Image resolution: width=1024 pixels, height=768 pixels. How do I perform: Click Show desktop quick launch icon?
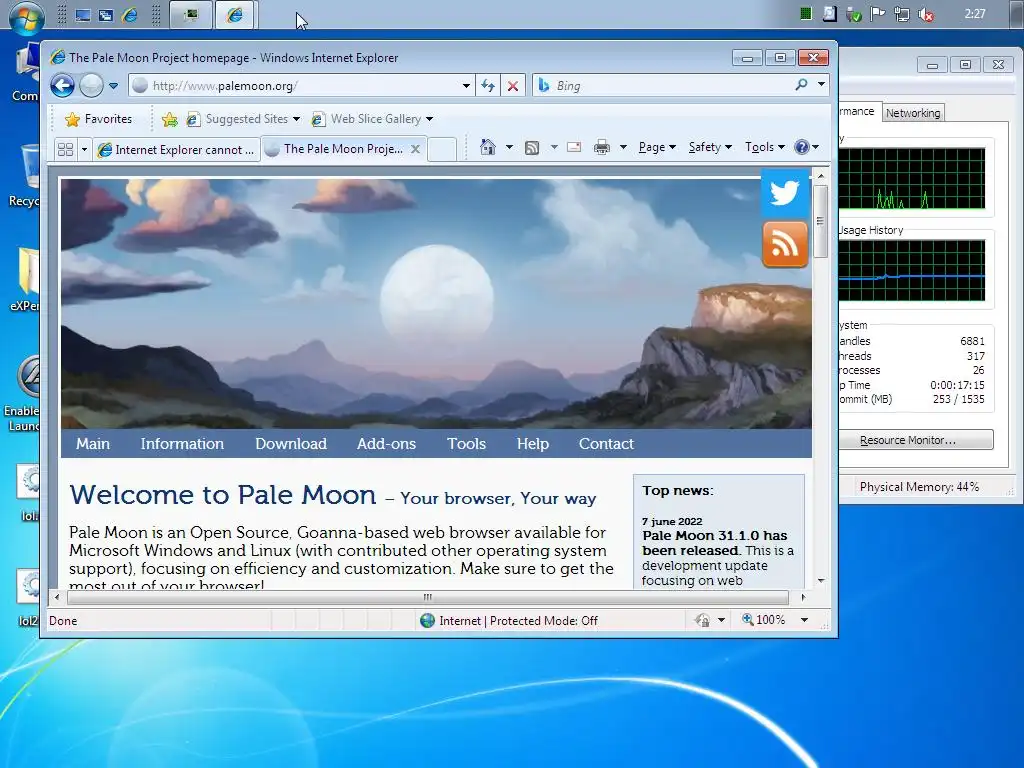[x=82, y=15]
